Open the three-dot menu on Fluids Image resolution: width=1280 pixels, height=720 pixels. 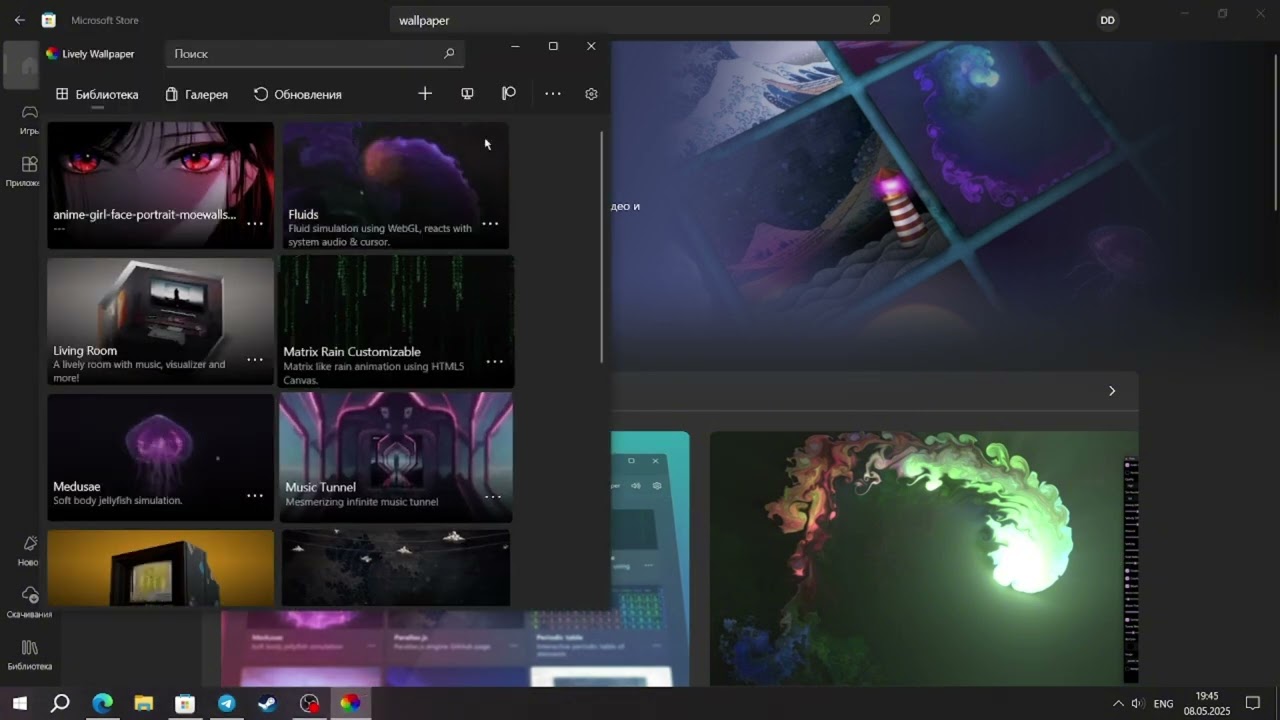coord(490,224)
